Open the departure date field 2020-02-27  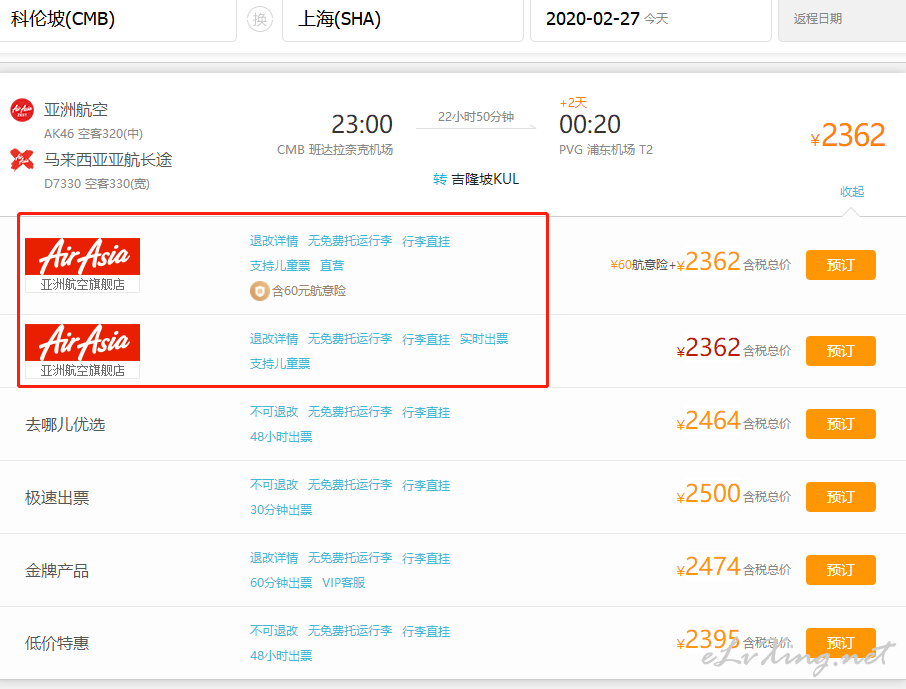(x=651, y=20)
